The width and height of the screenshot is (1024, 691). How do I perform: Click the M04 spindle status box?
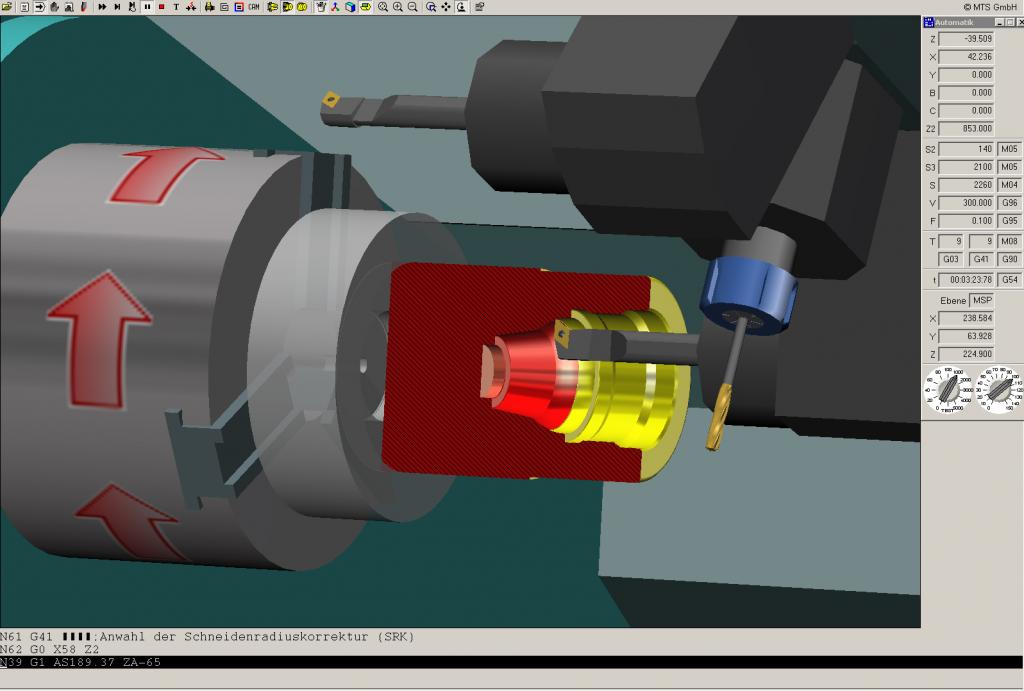1009,185
